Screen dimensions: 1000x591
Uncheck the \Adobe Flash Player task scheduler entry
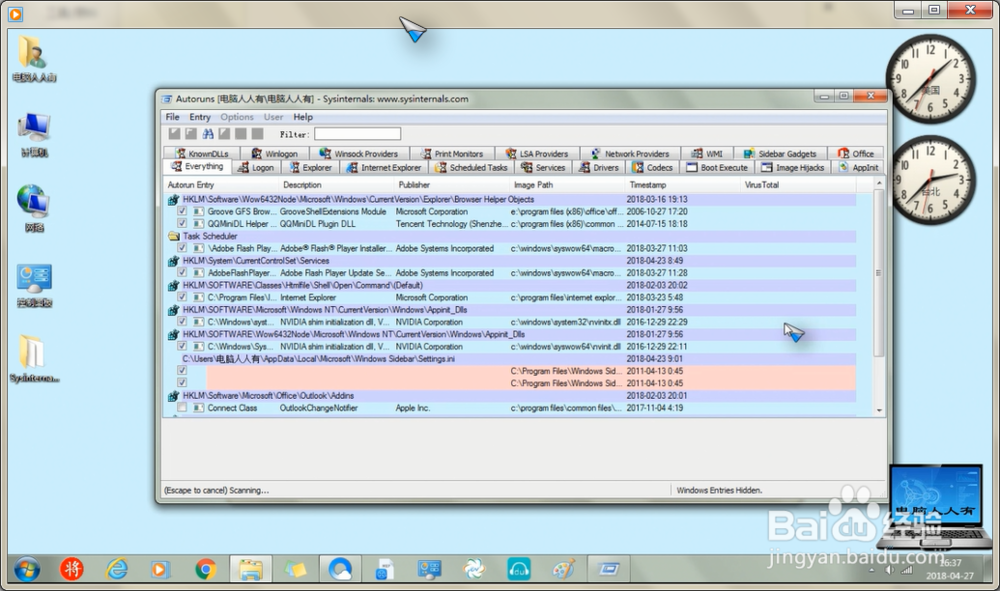(x=182, y=248)
